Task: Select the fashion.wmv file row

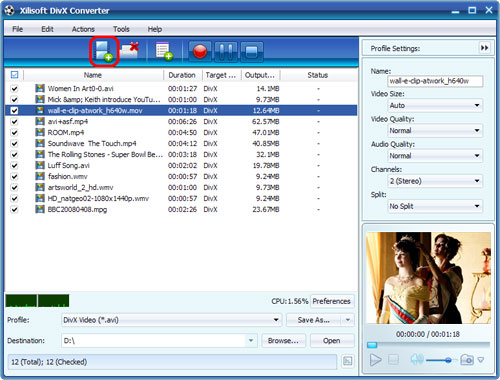Action: click(181, 176)
